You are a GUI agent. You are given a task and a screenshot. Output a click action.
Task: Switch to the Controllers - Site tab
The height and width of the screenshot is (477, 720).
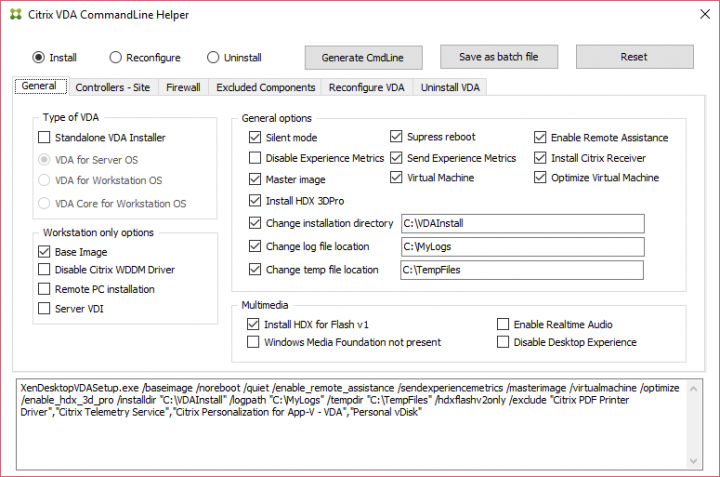(x=112, y=88)
